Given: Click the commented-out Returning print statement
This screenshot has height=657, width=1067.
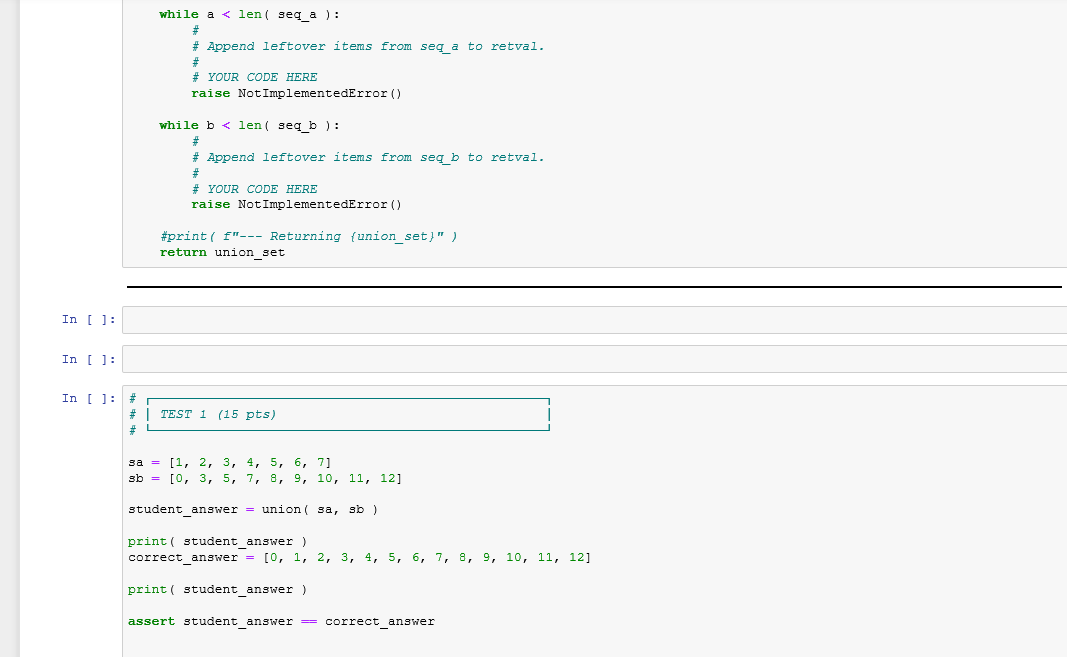Looking at the screenshot, I should coord(306,236).
